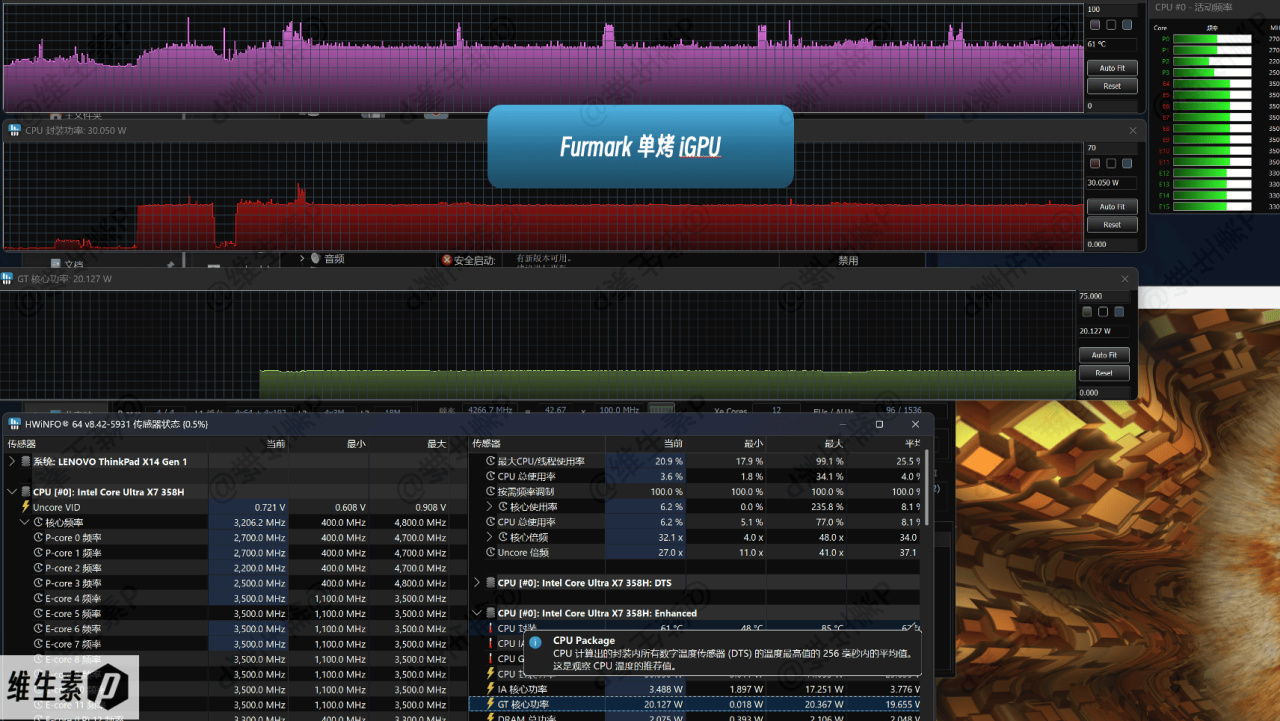
Task: Pick the blue-gray swatch in temperature graph
Action: tap(1127, 25)
